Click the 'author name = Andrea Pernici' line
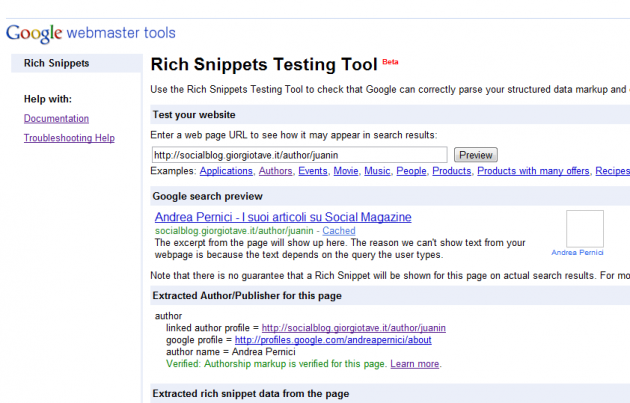Screen dimensions: 630x403 (x=231, y=352)
